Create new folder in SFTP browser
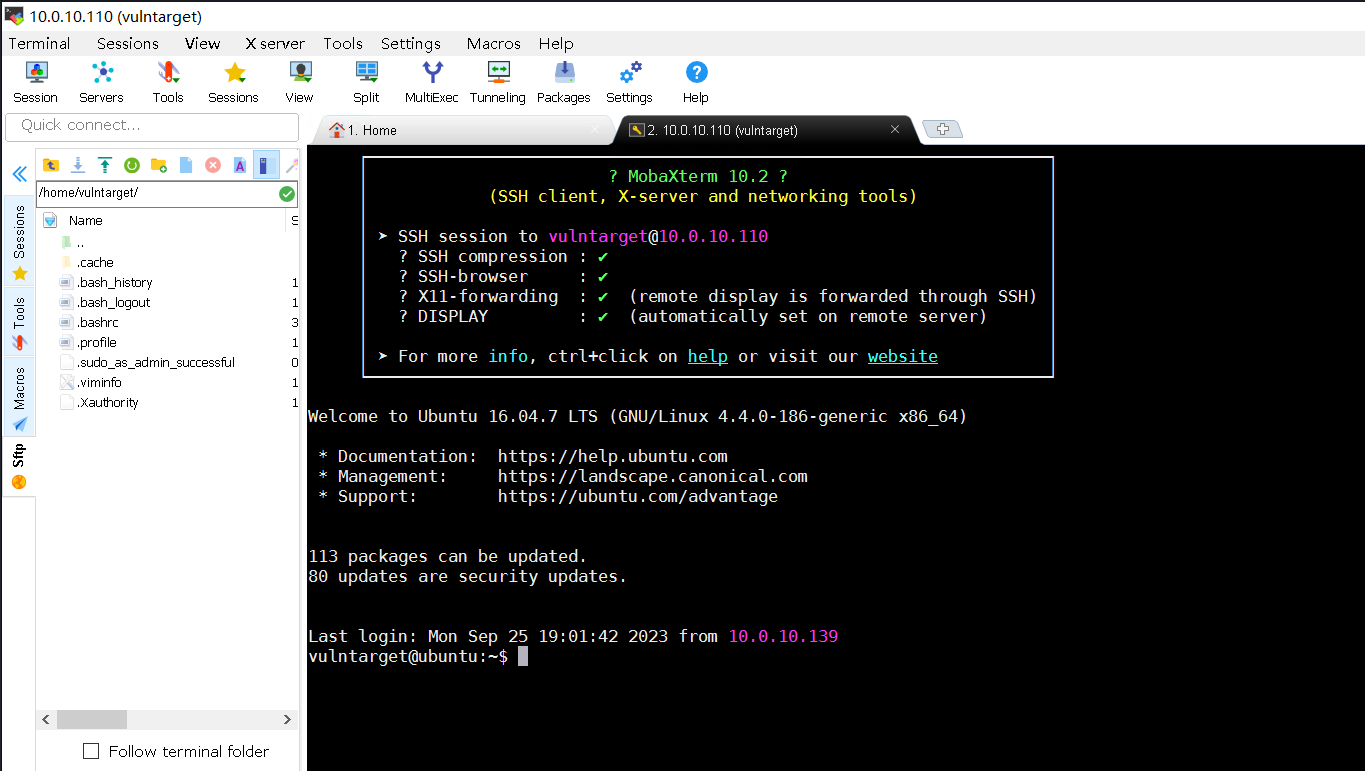The height and width of the screenshot is (771, 1365). tap(159, 165)
